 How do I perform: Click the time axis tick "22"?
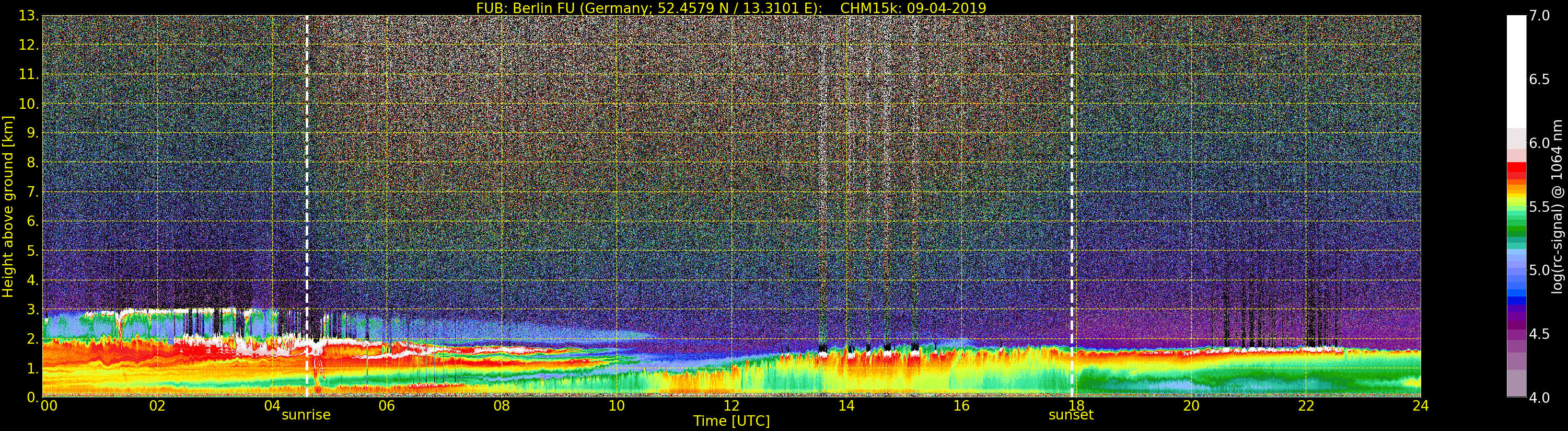[x=1306, y=406]
